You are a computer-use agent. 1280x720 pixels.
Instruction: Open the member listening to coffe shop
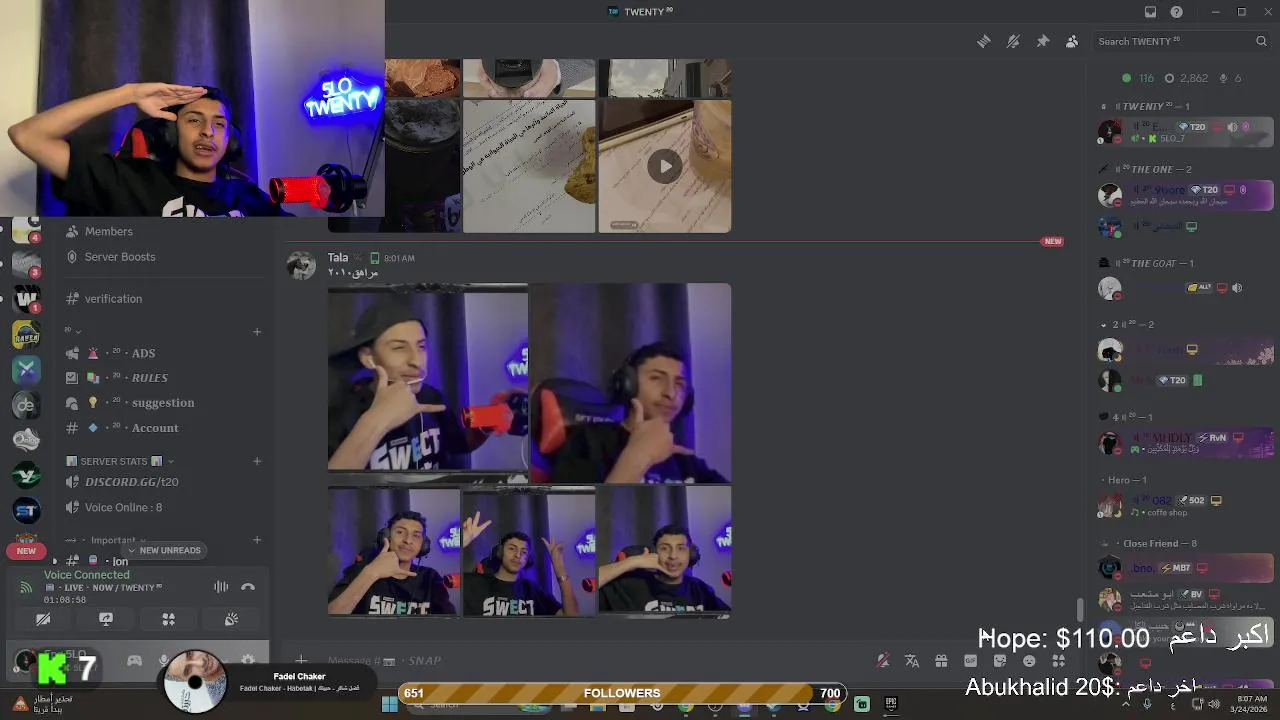point(1185,506)
